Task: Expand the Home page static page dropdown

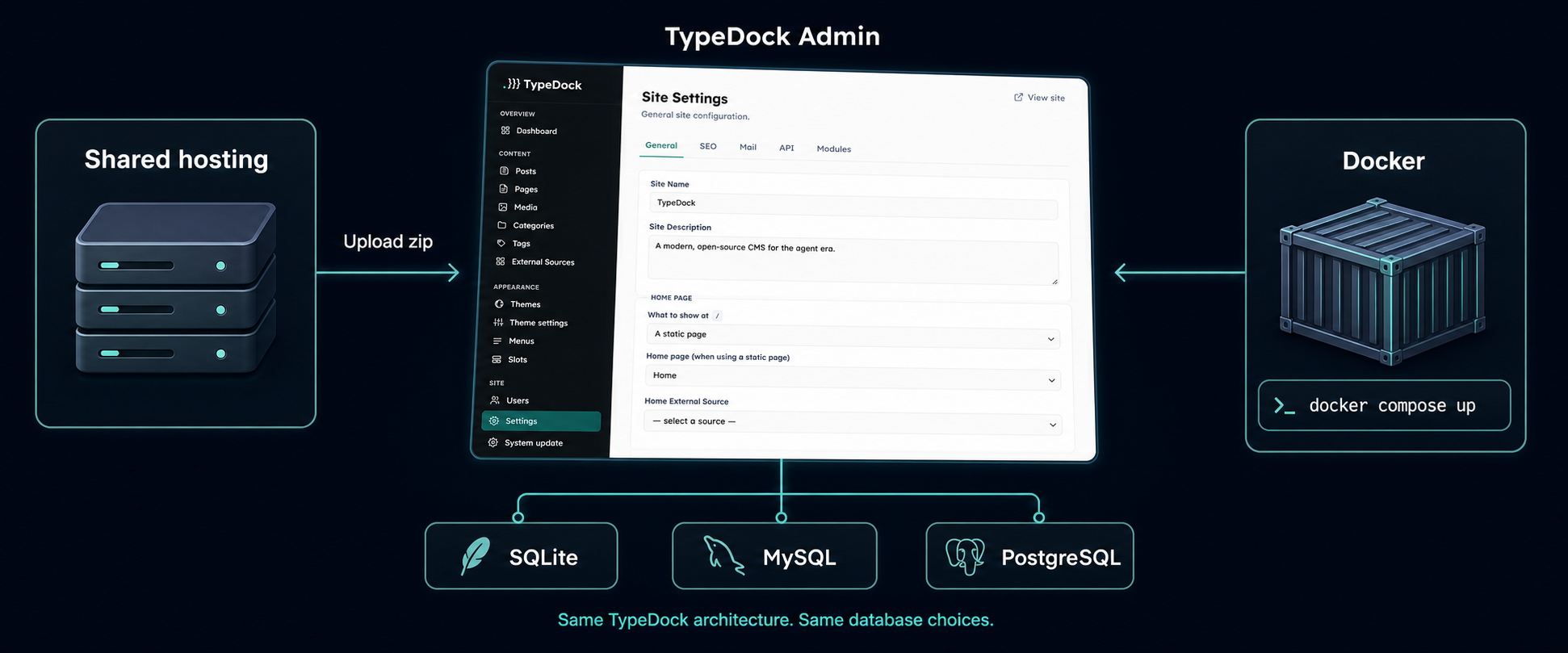Action: point(853,378)
